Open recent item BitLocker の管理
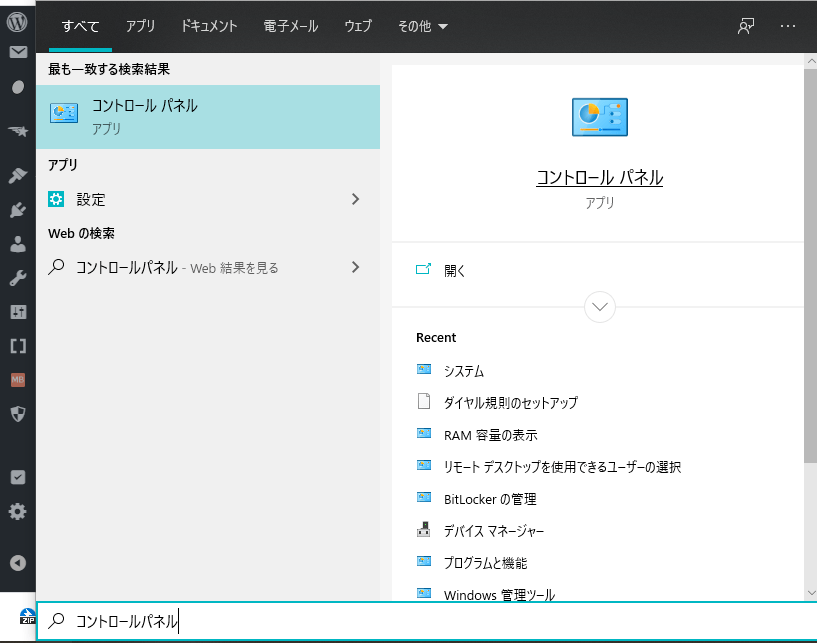This screenshot has width=817, height=643. [490, 499]
